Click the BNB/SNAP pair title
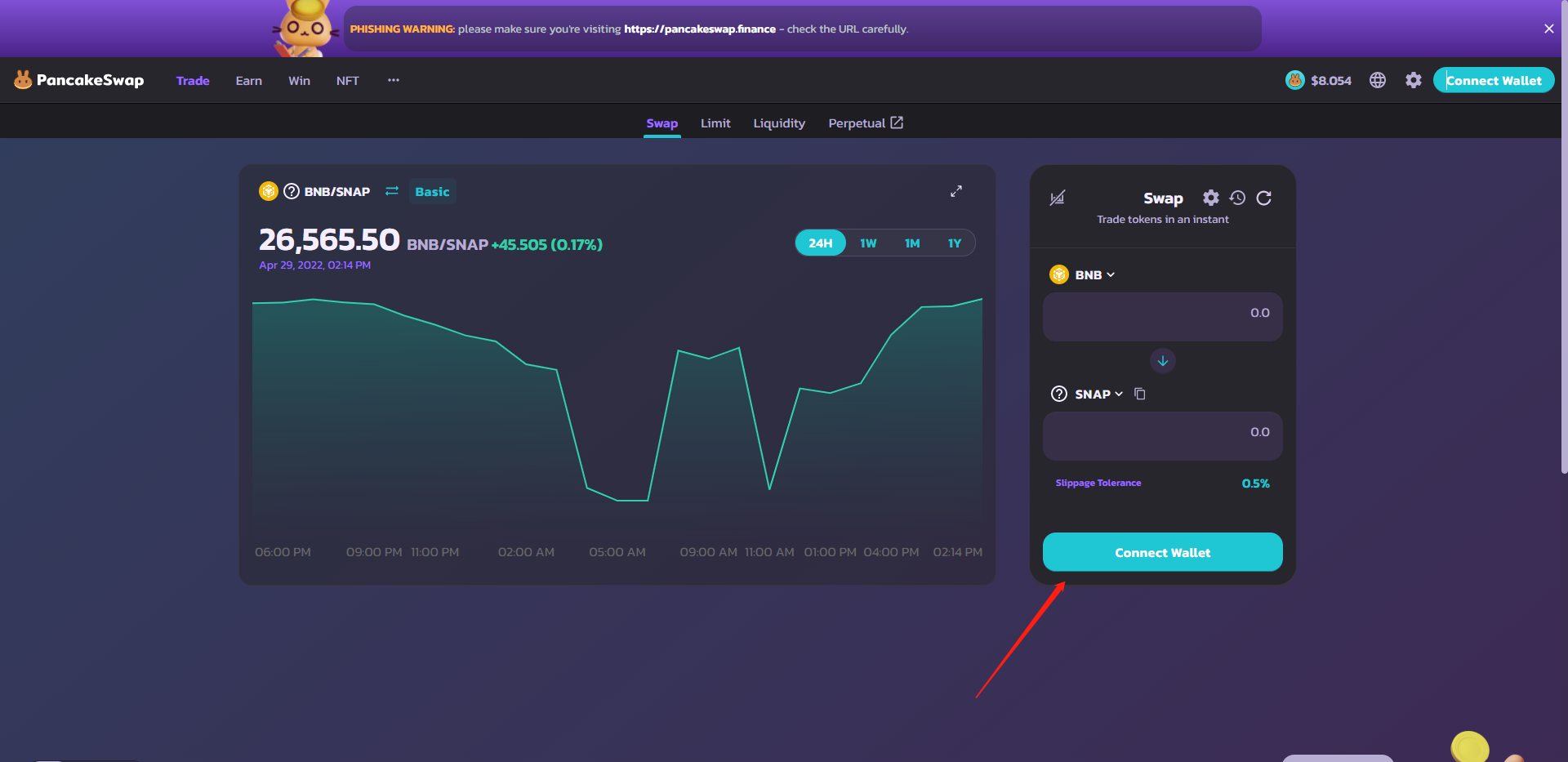 (x=337, y=191)
